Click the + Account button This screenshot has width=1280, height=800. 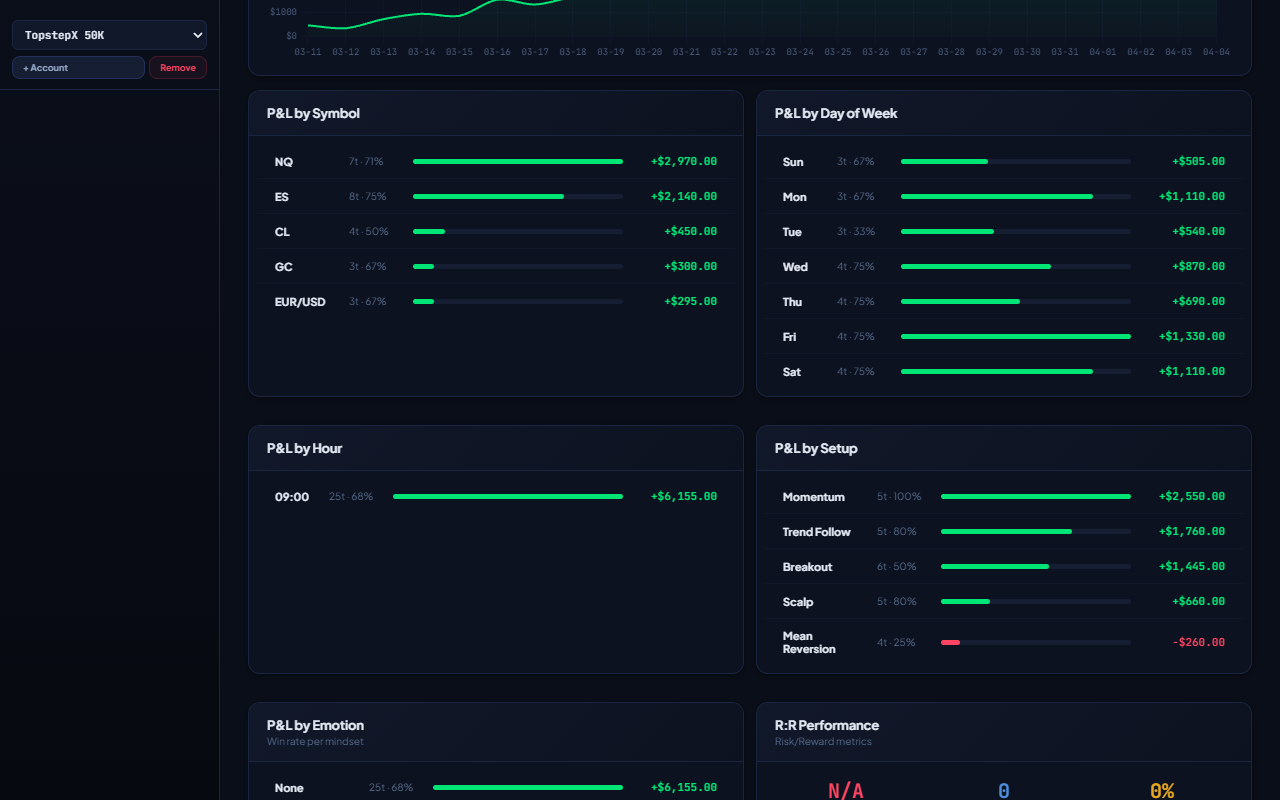pyautogui.click(x=78, y=67)
